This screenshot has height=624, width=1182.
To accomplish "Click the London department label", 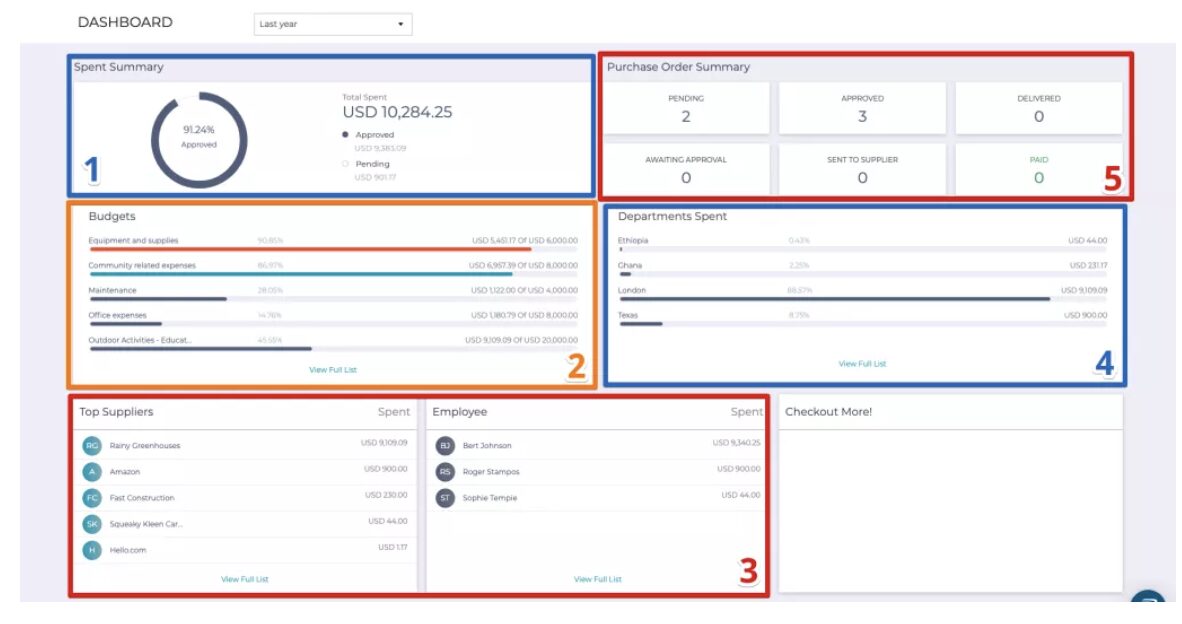I will (632, 290).
